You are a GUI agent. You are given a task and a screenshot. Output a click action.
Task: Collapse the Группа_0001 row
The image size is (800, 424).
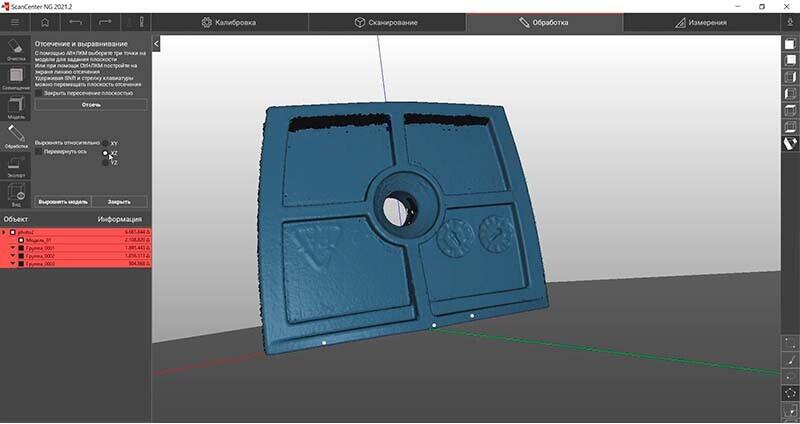point(13,248)
